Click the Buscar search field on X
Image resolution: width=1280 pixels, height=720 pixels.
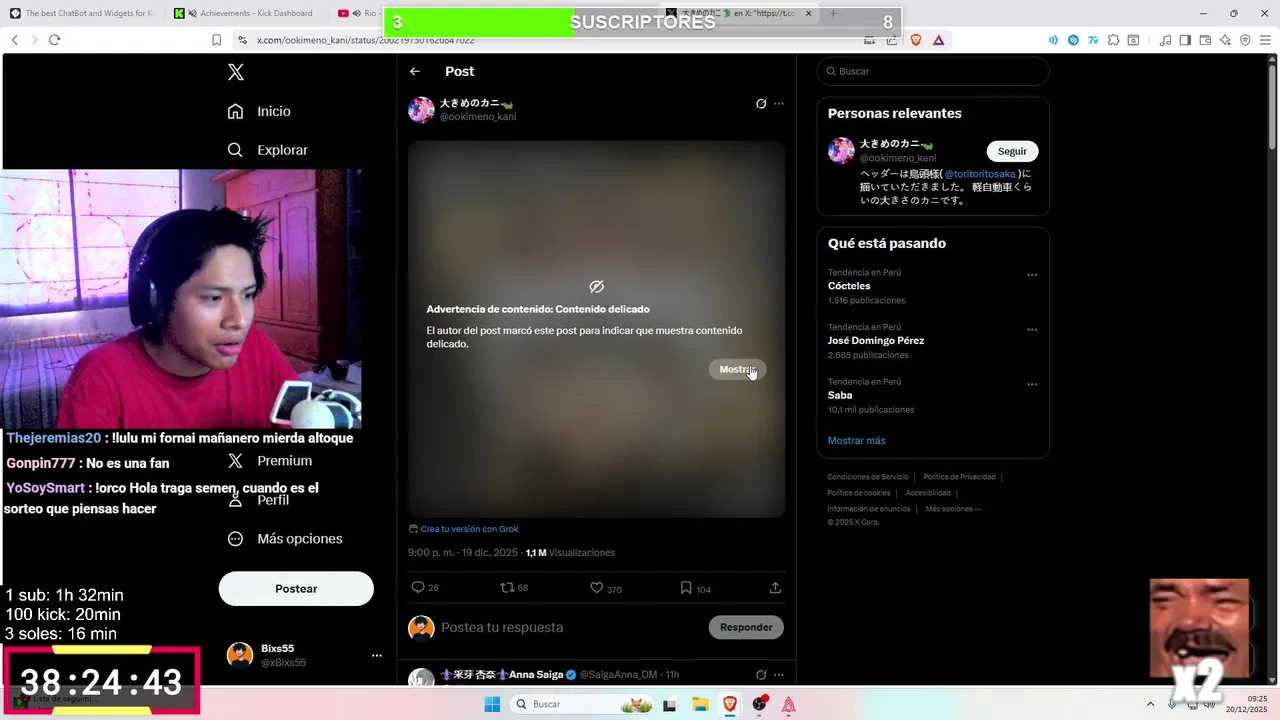click(933, 71)
